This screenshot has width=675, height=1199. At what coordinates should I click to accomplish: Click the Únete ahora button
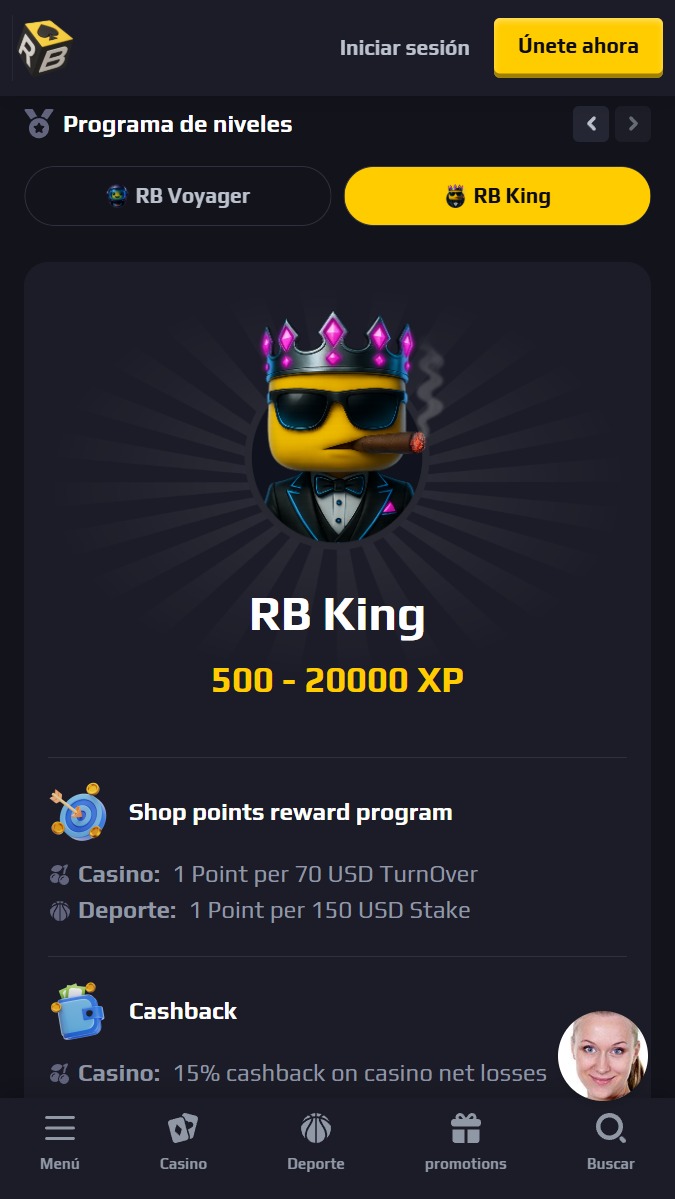click(579, 47)
